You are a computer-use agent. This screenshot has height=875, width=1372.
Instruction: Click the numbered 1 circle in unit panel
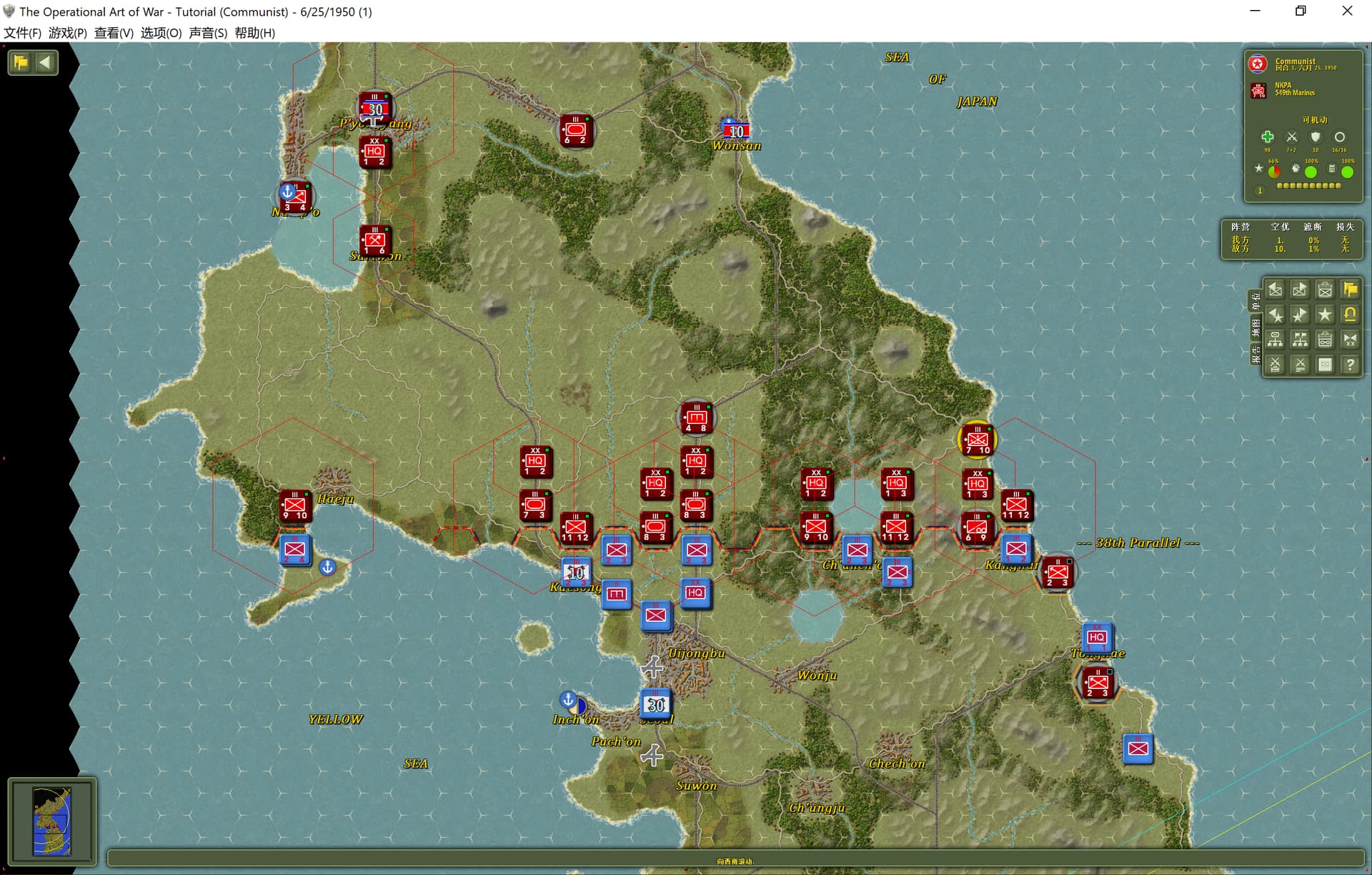(1260, 191)
